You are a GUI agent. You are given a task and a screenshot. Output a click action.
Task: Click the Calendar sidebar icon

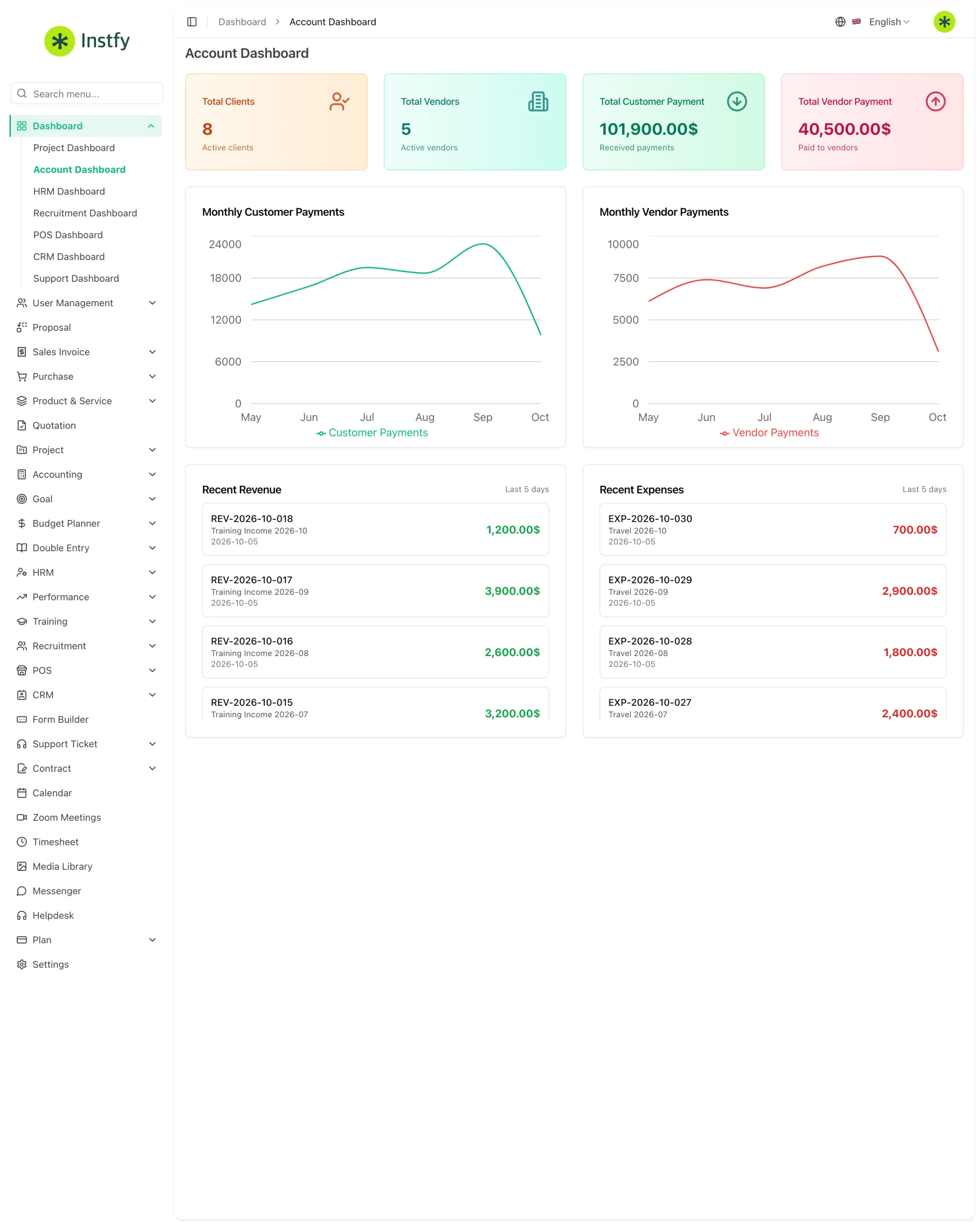click(22, 793)
